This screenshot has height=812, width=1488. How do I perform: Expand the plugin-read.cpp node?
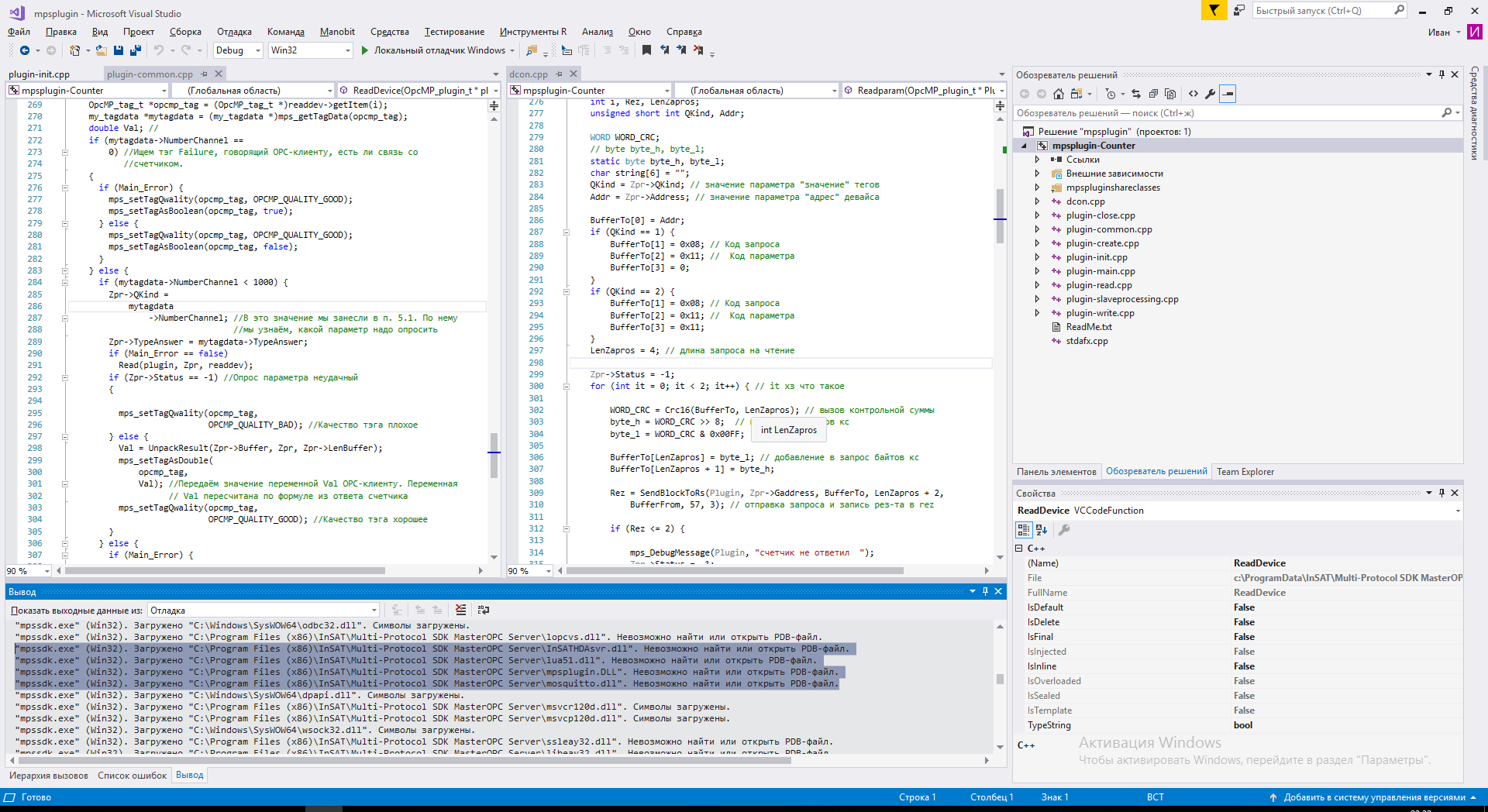coord(1037,285)
